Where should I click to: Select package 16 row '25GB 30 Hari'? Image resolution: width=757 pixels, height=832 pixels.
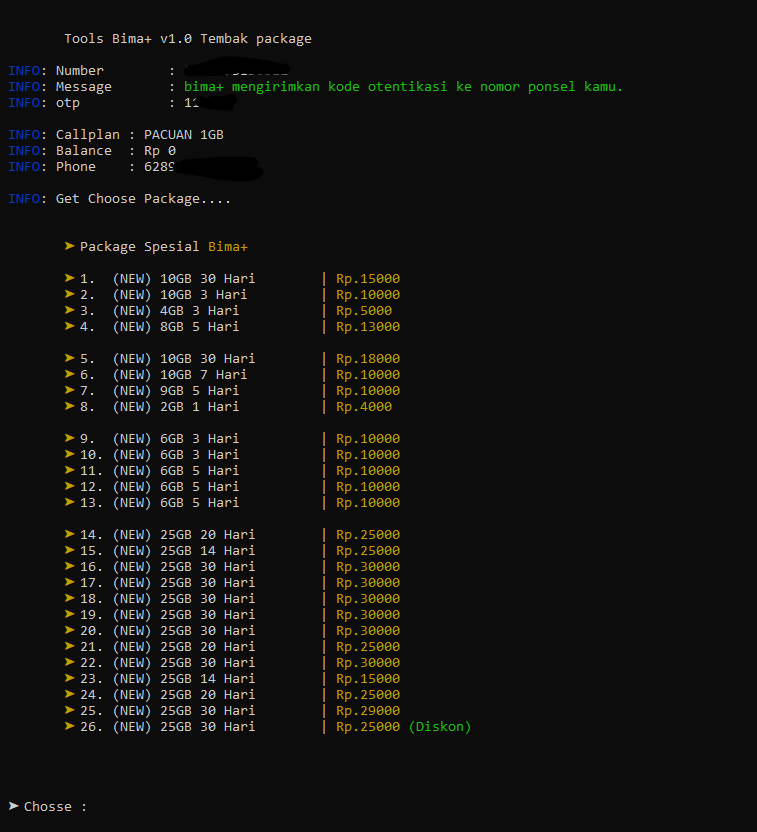232,567
